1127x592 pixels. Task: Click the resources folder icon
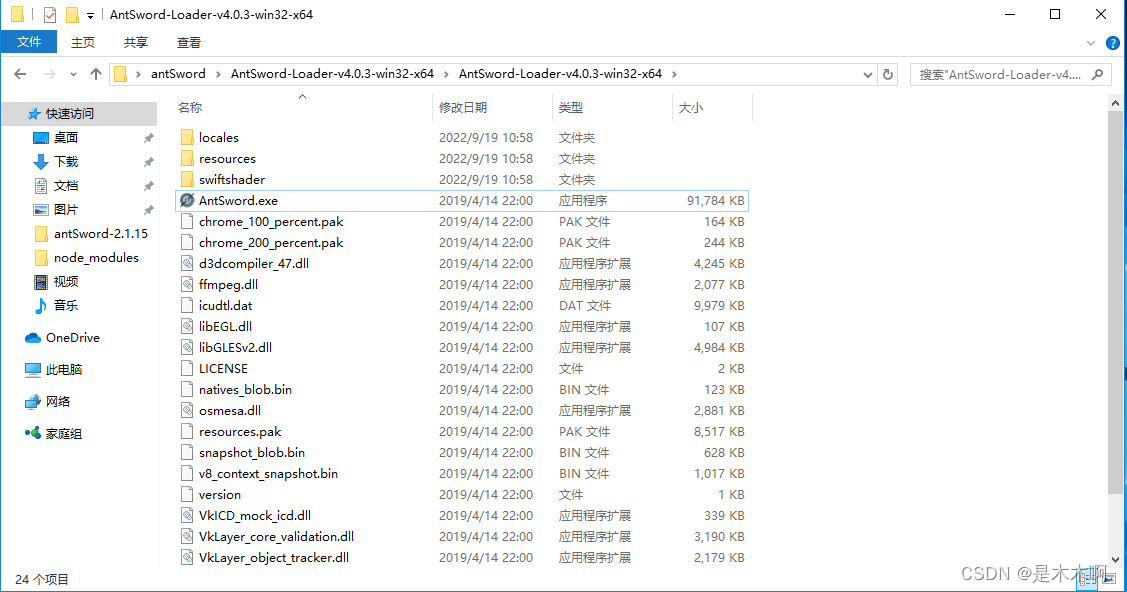[x=187, y=158]
